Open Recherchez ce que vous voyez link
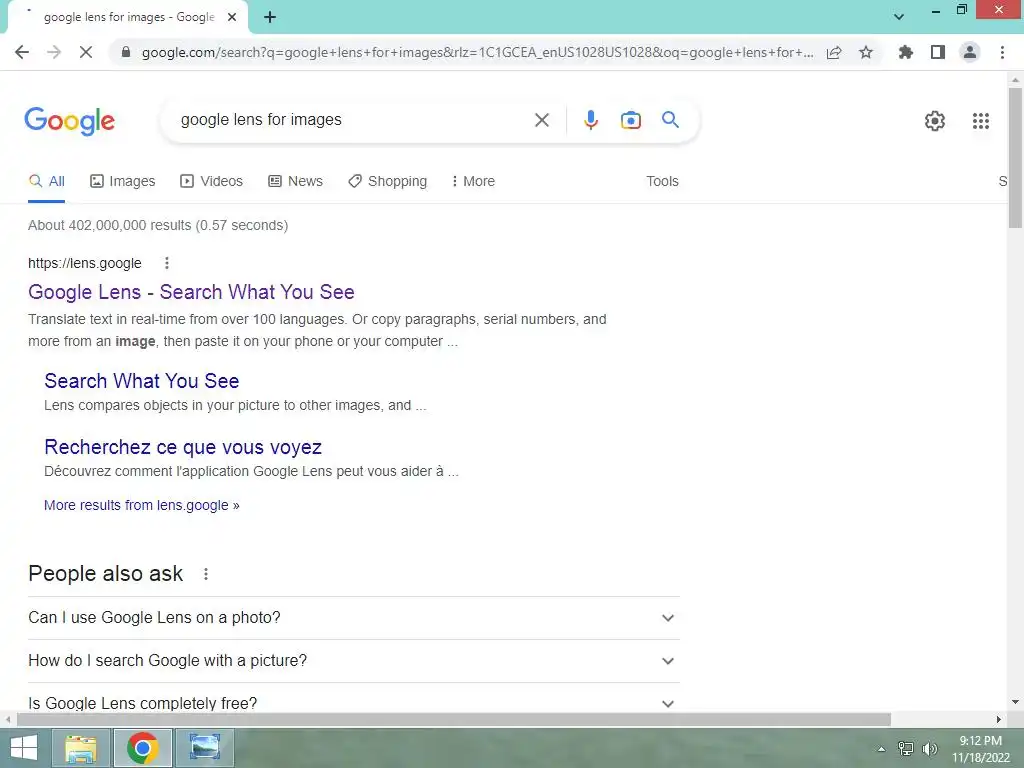This screenshot has width=1024, height=768. (x=183, y=447)
